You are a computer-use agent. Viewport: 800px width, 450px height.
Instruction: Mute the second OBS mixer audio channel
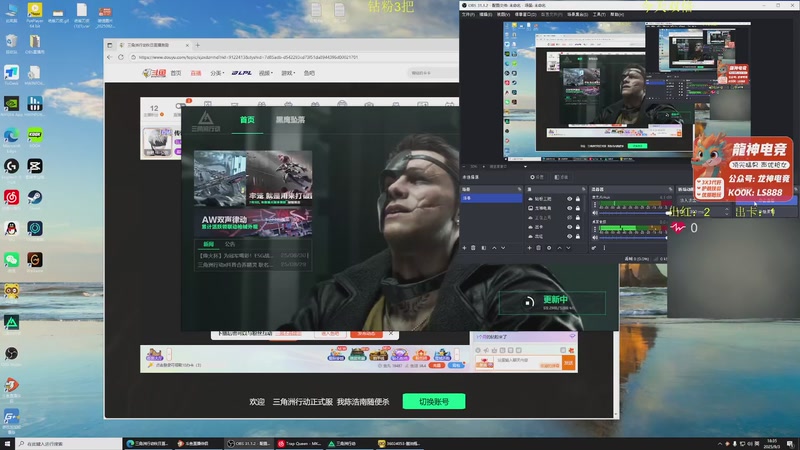pyautogui.click(x=595, y=238)
